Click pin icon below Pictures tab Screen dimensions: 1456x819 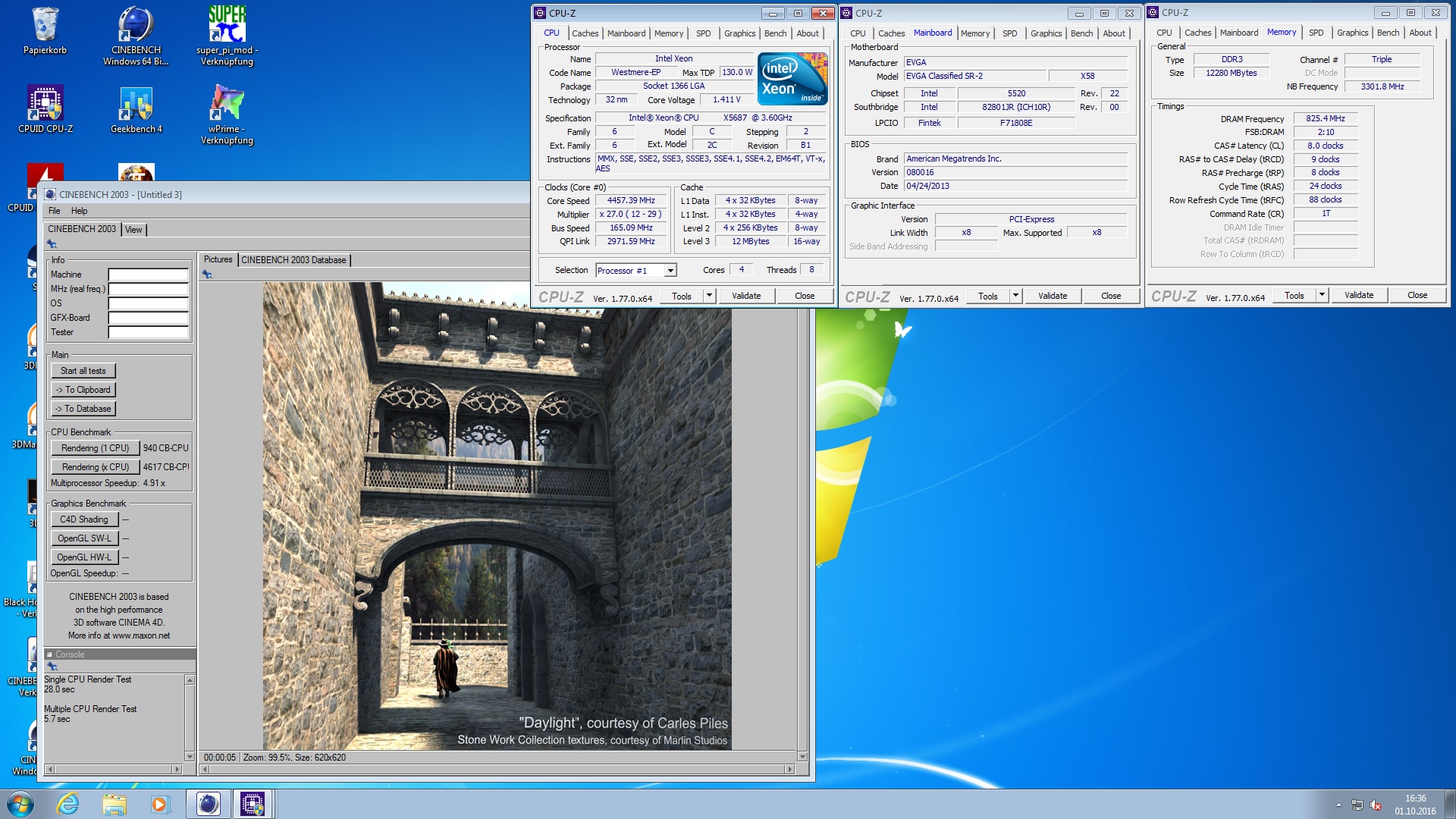click(x=207, y=275)
